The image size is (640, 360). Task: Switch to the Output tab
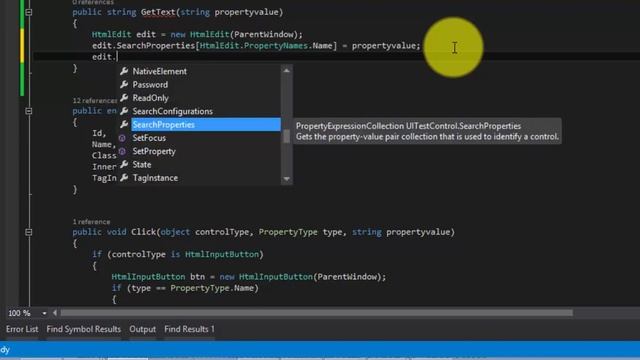[142, 329]
